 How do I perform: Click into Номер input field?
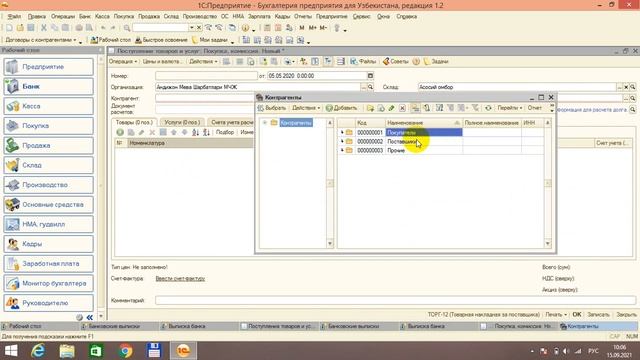click(206, 76)
